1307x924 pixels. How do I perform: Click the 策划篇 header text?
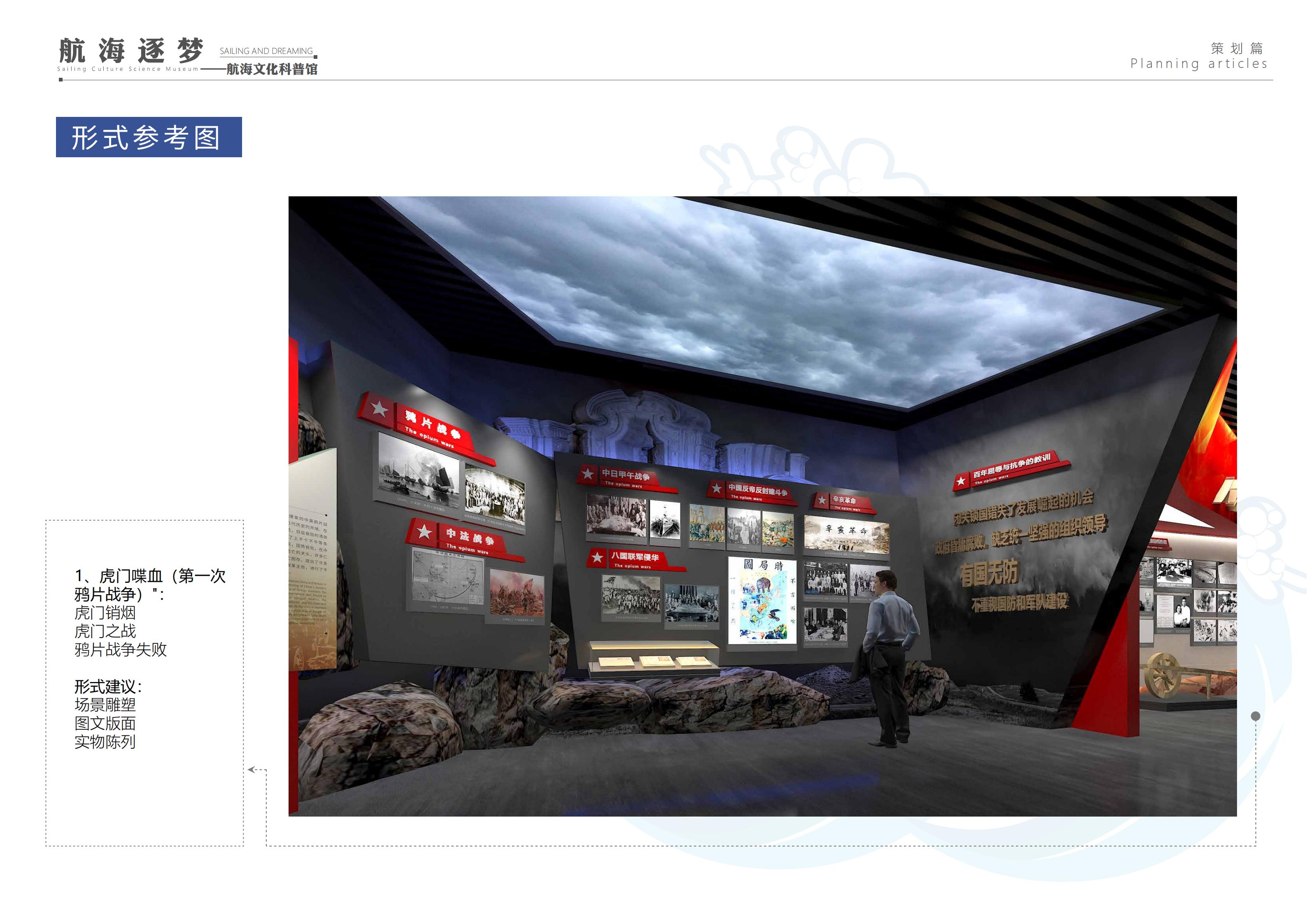1237,49
